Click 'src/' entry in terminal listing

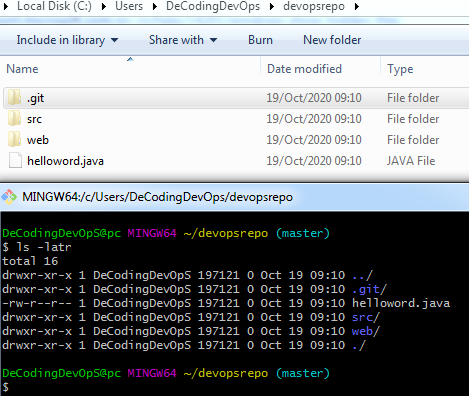click(x=366, y=317)
